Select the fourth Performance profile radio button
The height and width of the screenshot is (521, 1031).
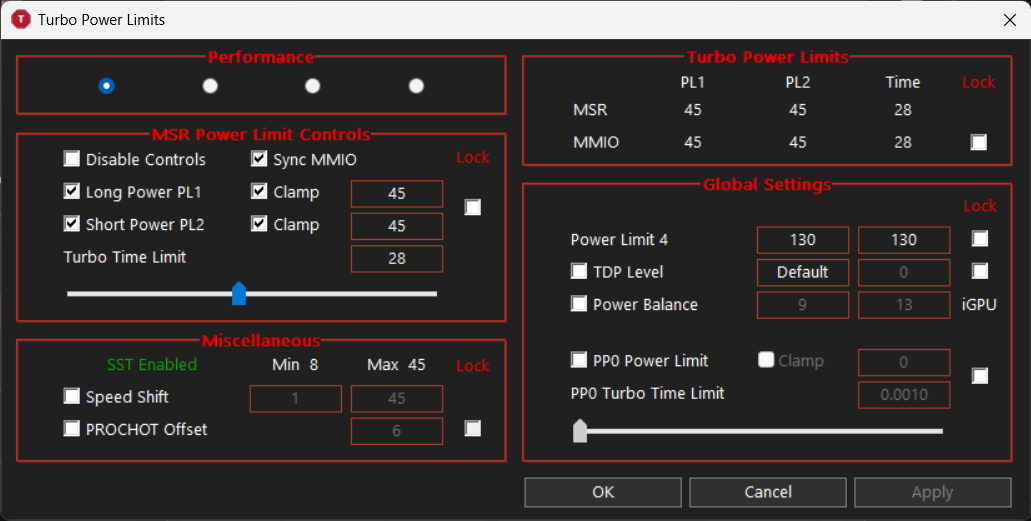pos(416,86)
